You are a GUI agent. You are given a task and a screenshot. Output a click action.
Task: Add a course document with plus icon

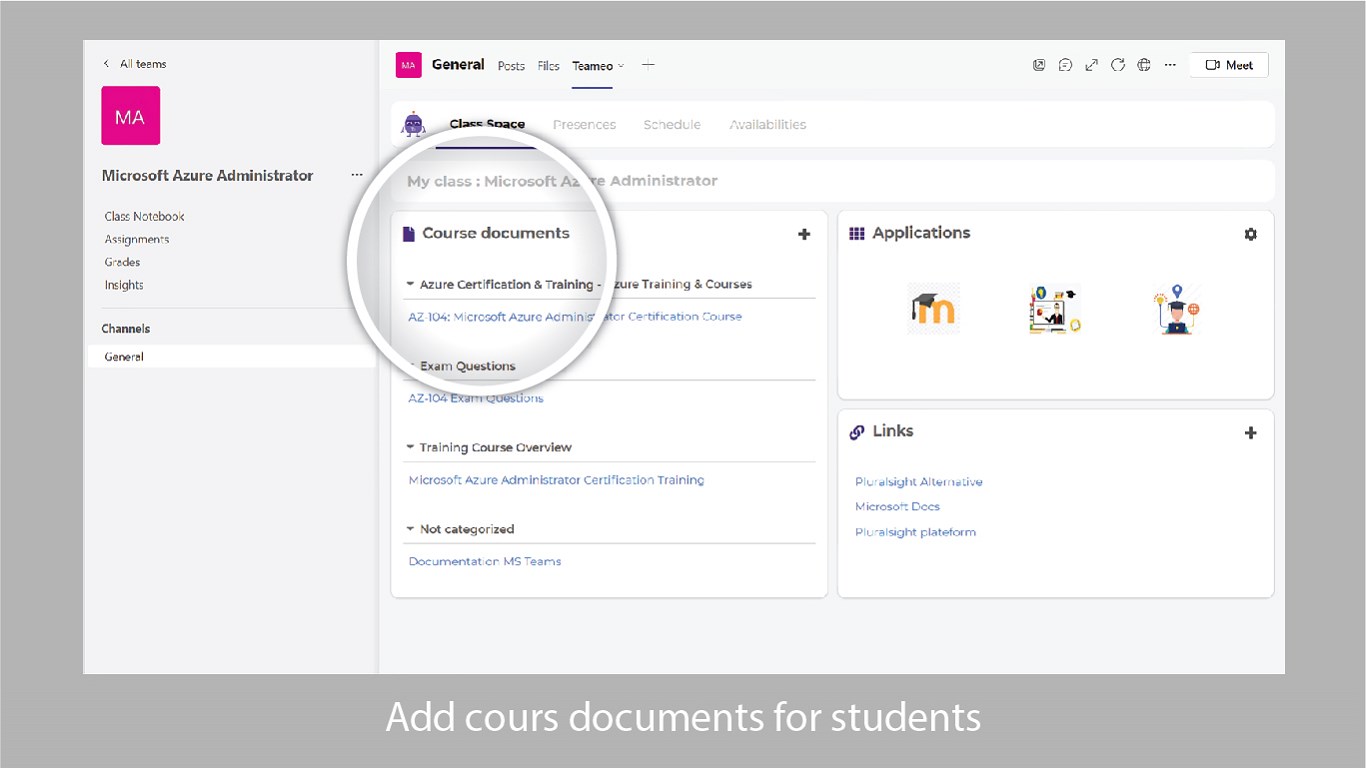[804, 234]
